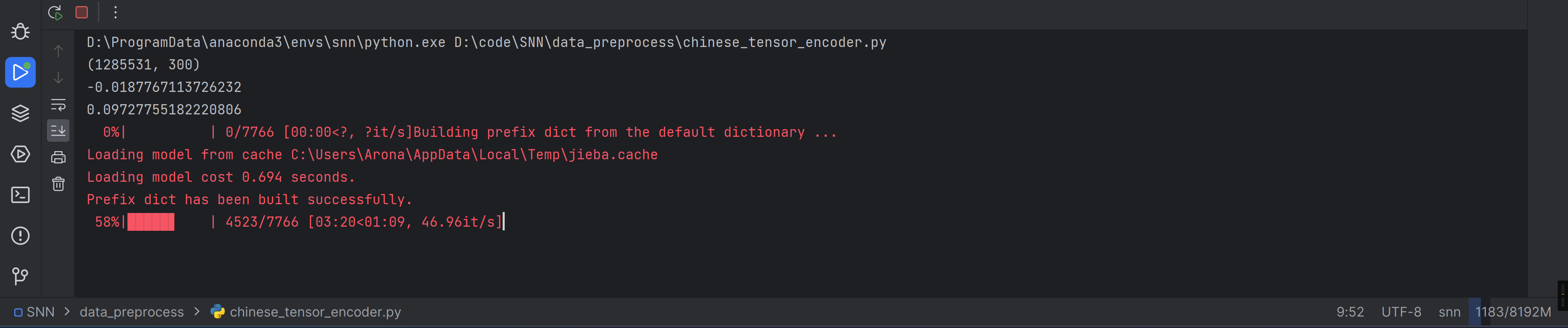Screen dimensions: 1568x328
Task: Clear all console output with trash icon
Action: click(58, 184)
